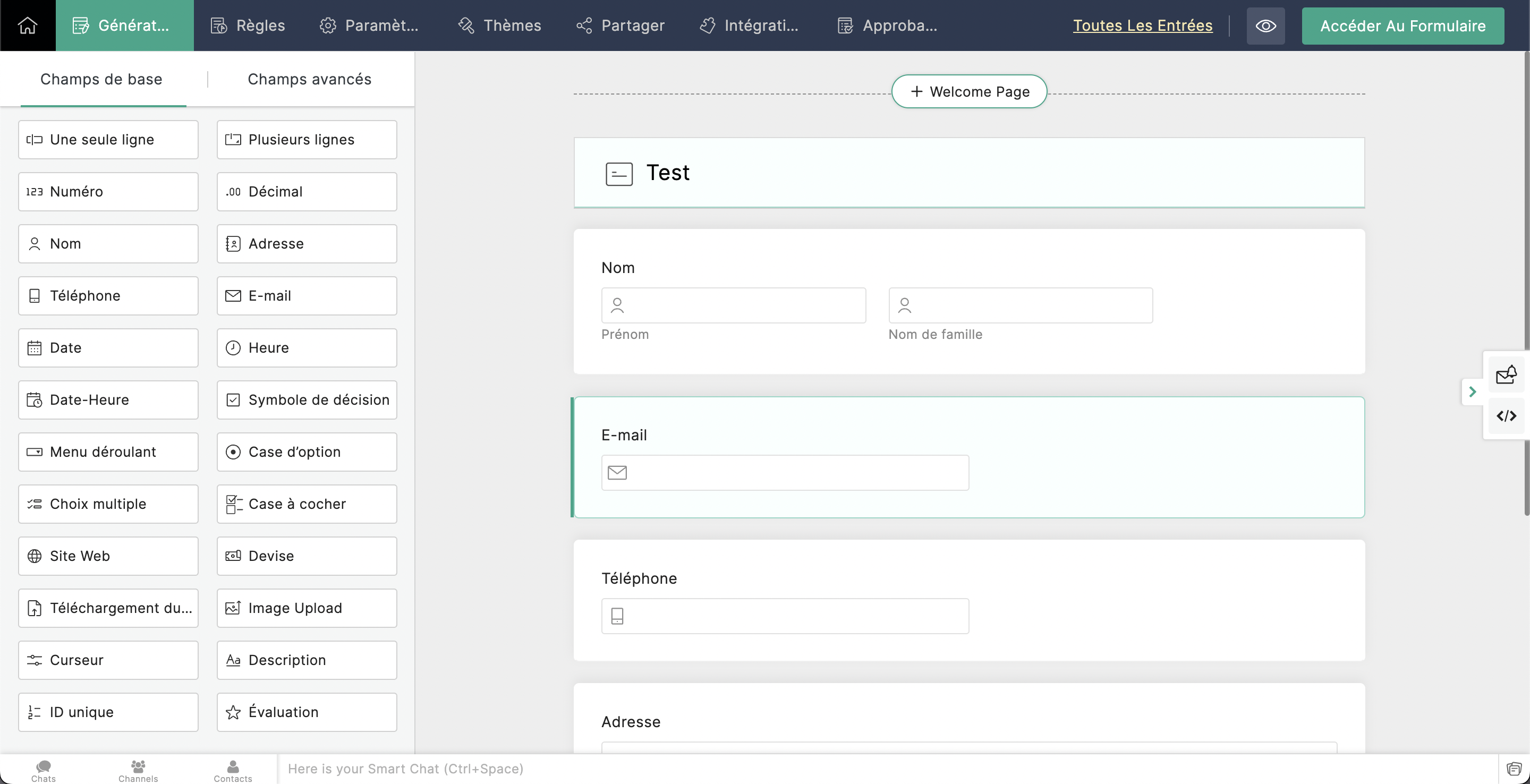
Task: Click the email notification icon on right edge
Action: point(1506,376)
